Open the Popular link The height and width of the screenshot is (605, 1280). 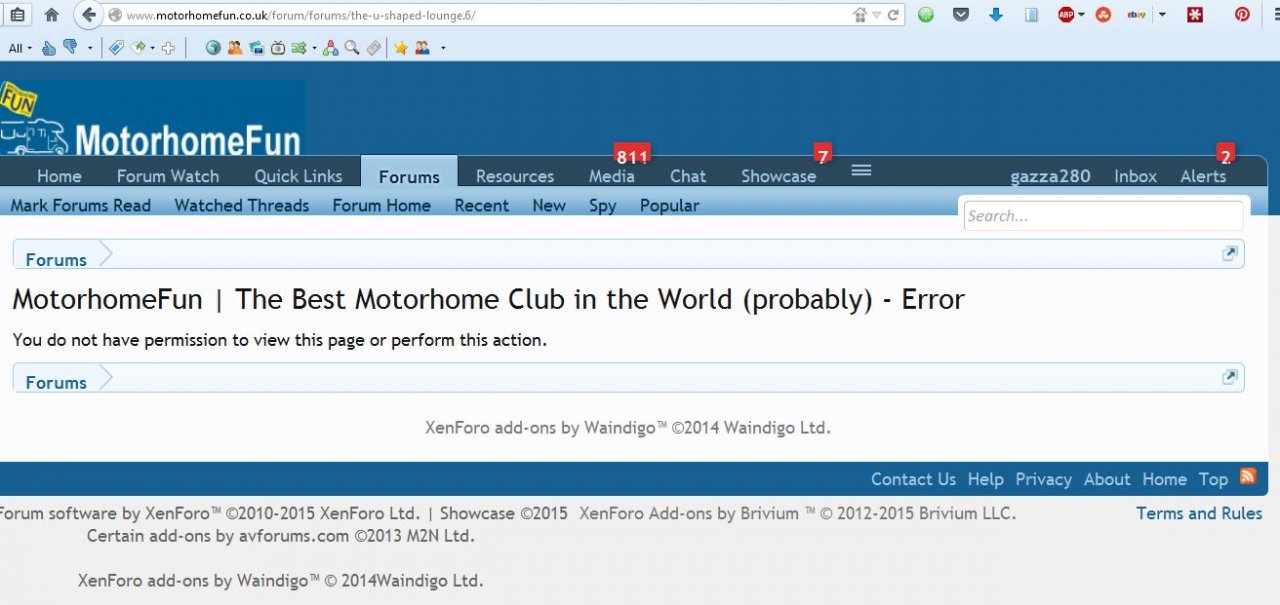669,205
